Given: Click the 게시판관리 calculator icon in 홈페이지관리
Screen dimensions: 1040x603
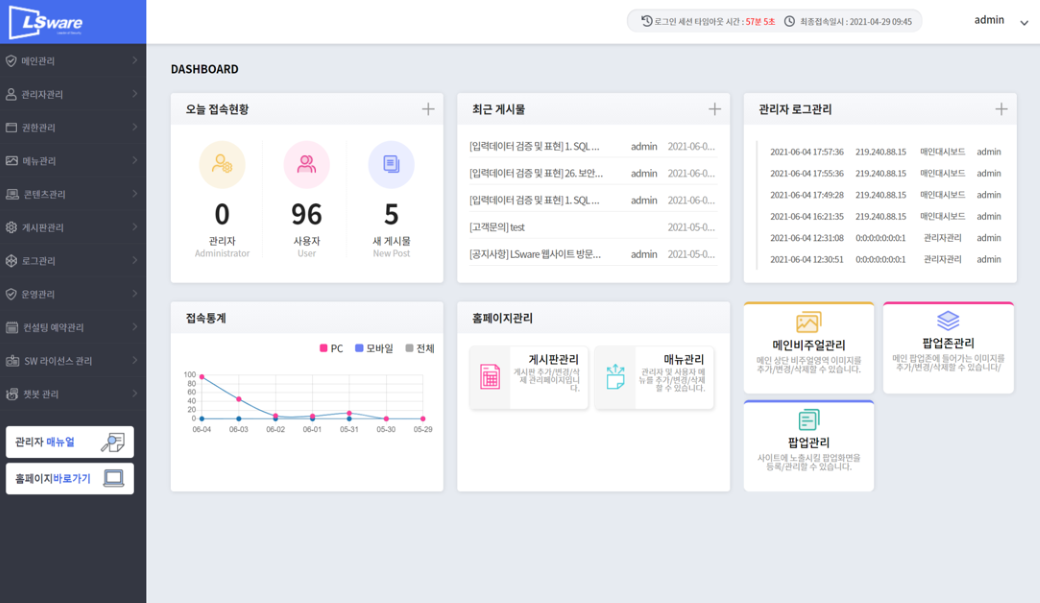Looking at the screenshot, I should point(490,376).
